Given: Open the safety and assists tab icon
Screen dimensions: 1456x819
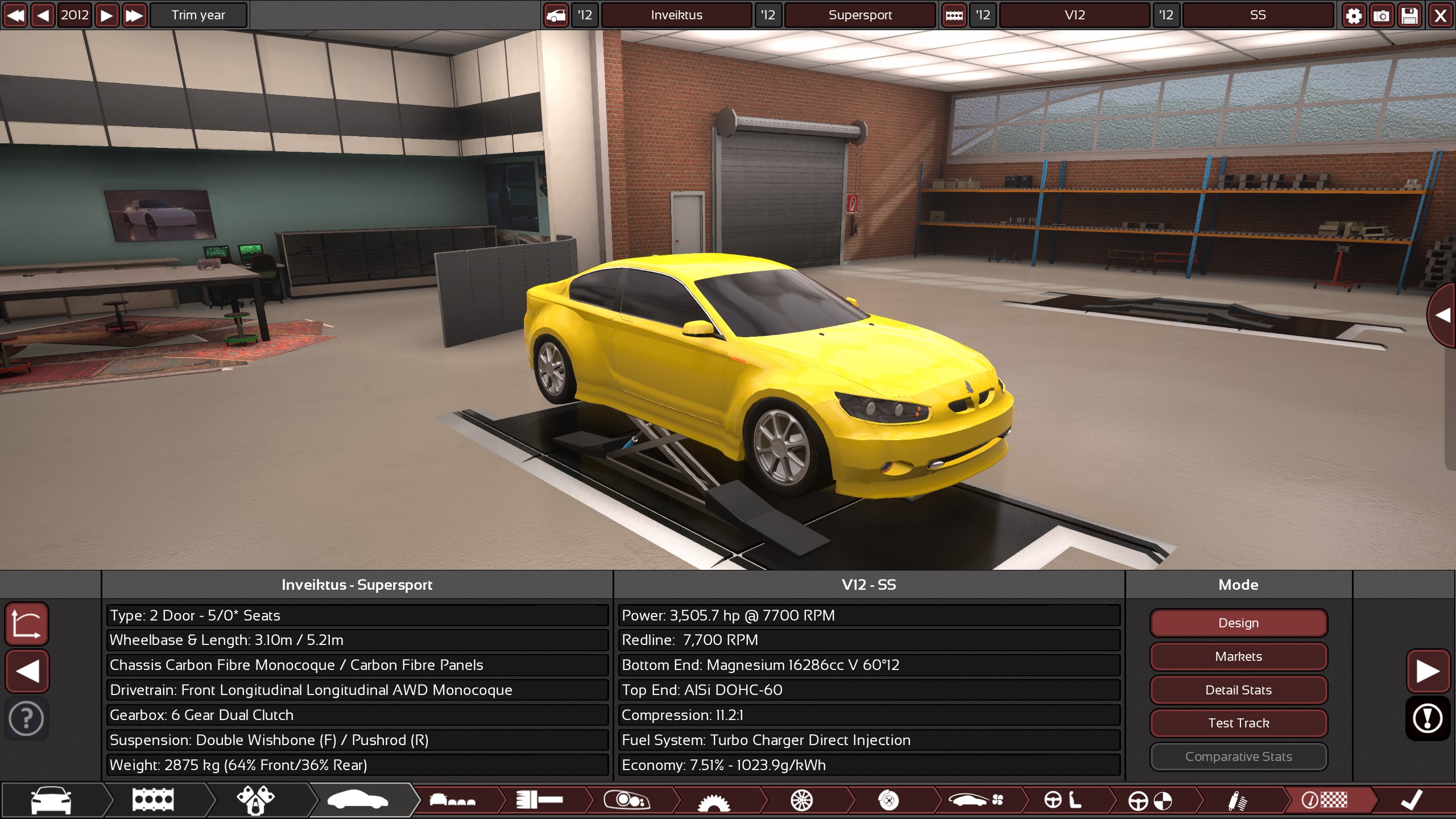Looking at the screenshot, I should click(1150, 800).
